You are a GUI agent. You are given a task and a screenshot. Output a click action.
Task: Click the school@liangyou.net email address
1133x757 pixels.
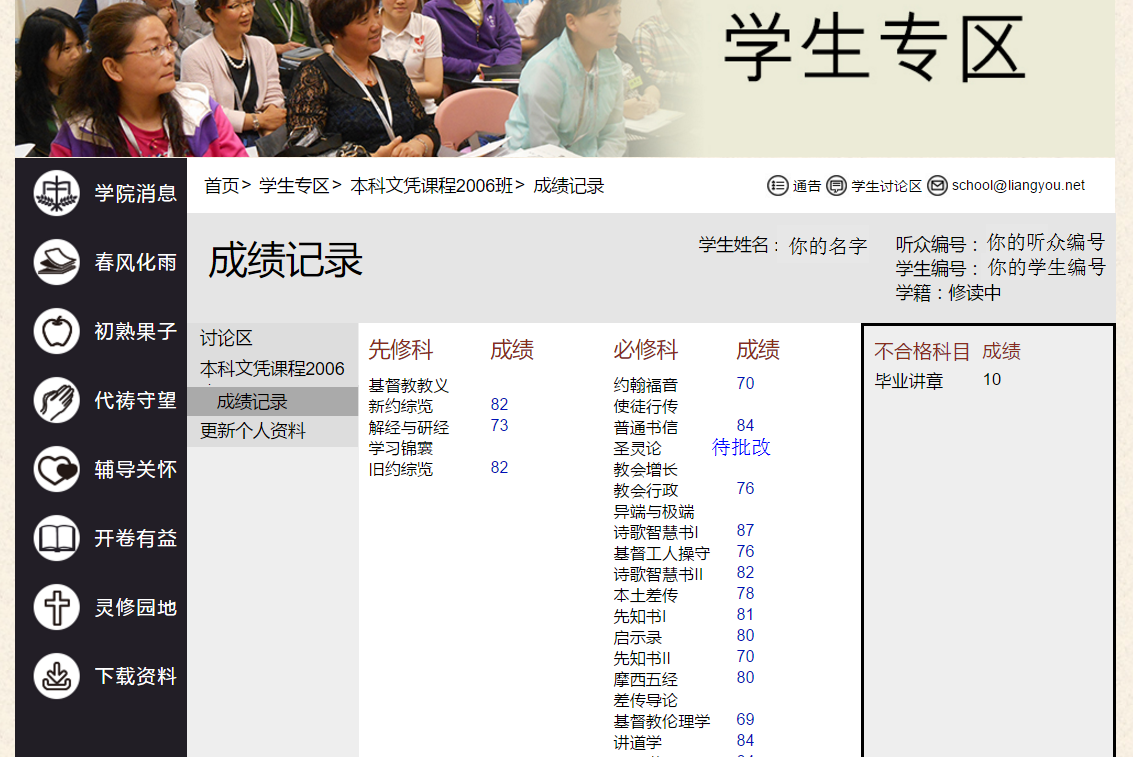tap(1018, 186)
